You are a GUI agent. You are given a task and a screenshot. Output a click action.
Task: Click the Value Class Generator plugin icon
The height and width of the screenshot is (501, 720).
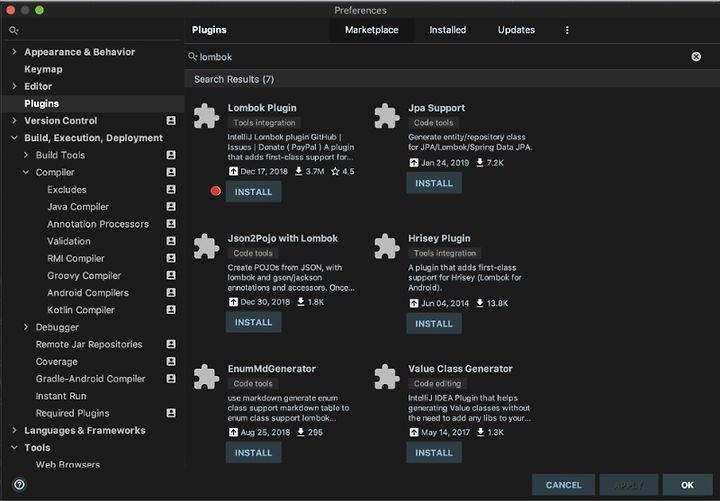coord(387,377)
